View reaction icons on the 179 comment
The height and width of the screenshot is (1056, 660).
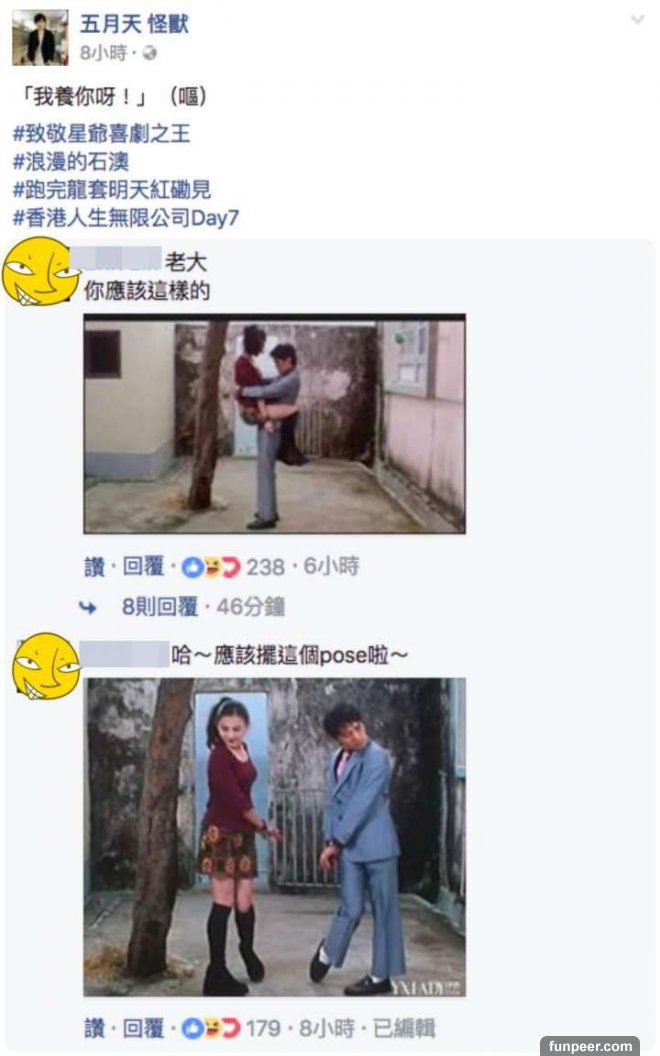coord(211,1028)
